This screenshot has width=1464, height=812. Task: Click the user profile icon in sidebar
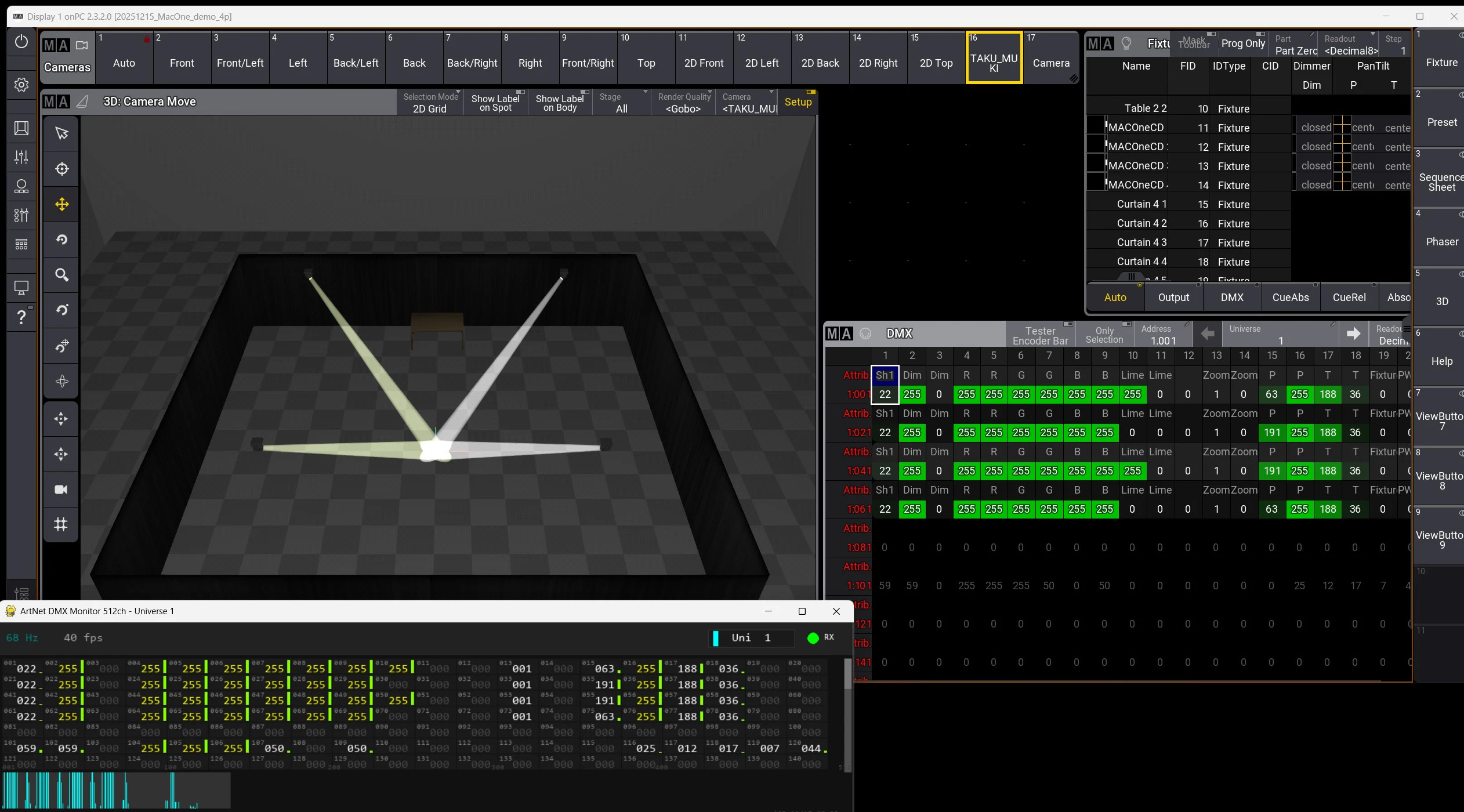point(21,186)
